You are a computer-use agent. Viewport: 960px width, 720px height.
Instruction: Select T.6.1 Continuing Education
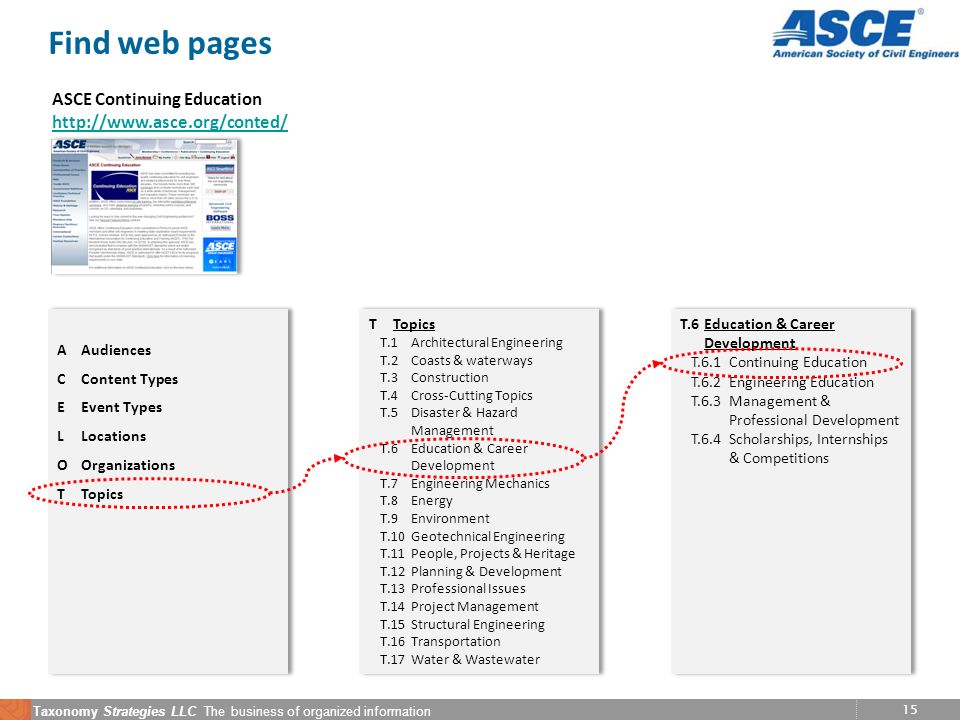point(779,362)
